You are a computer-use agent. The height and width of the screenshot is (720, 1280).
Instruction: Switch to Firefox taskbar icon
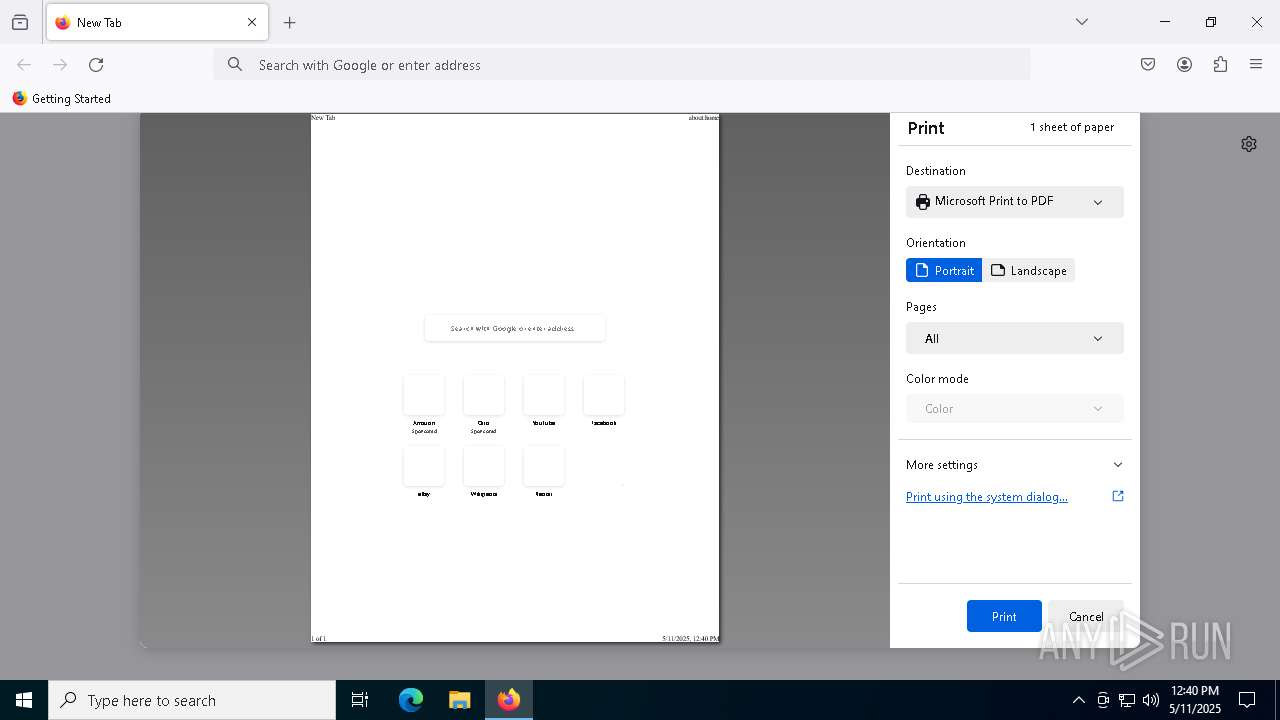(509, 700)
